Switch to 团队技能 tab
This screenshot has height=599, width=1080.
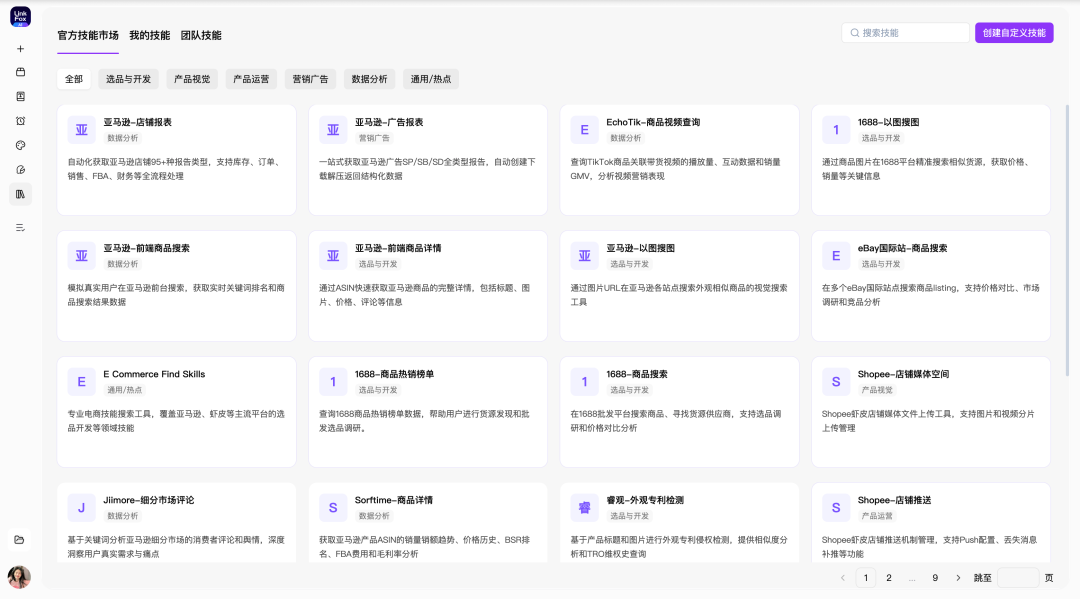point(201,35)
